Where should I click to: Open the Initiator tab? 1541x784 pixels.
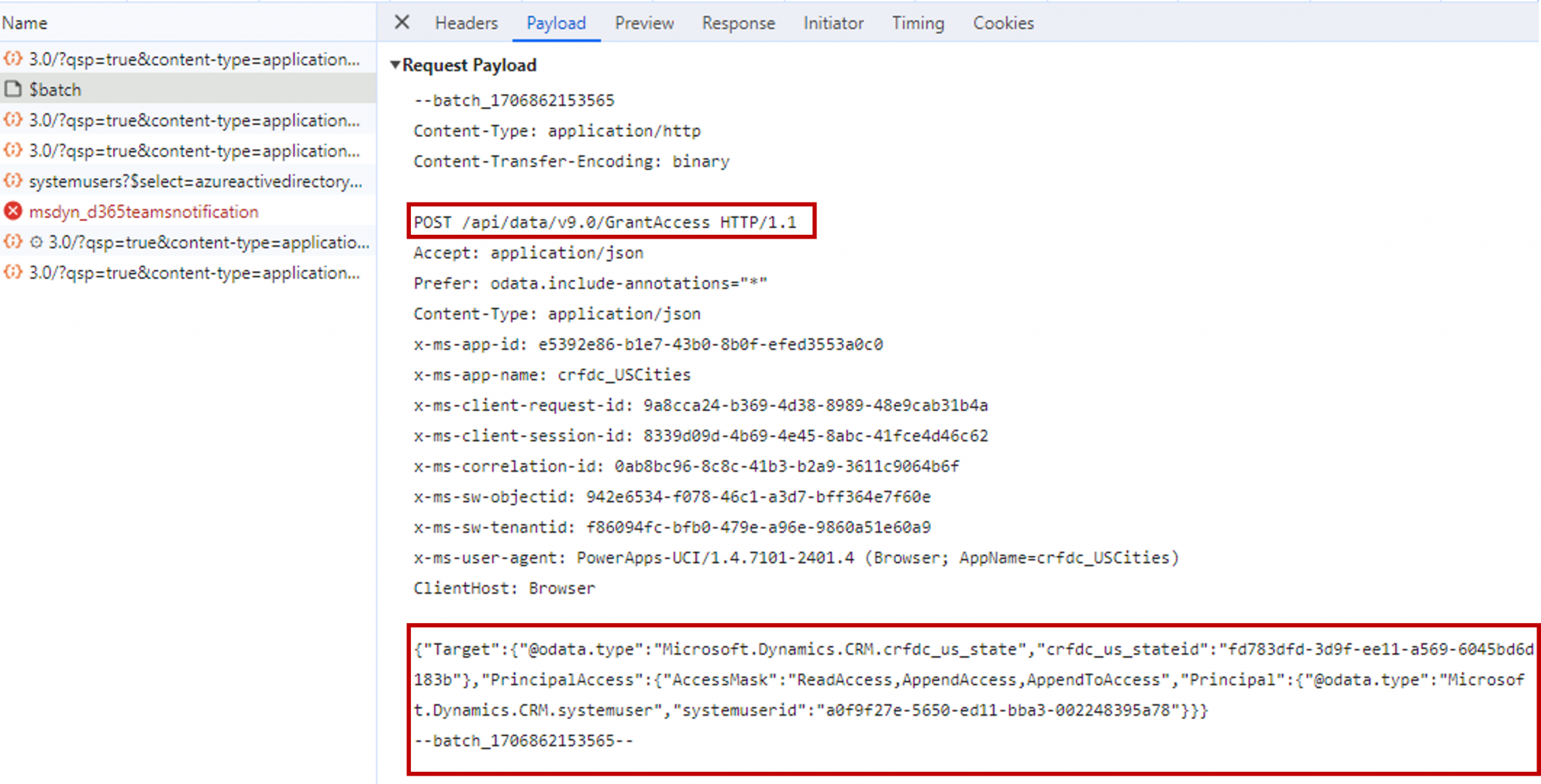pos(833,23)
